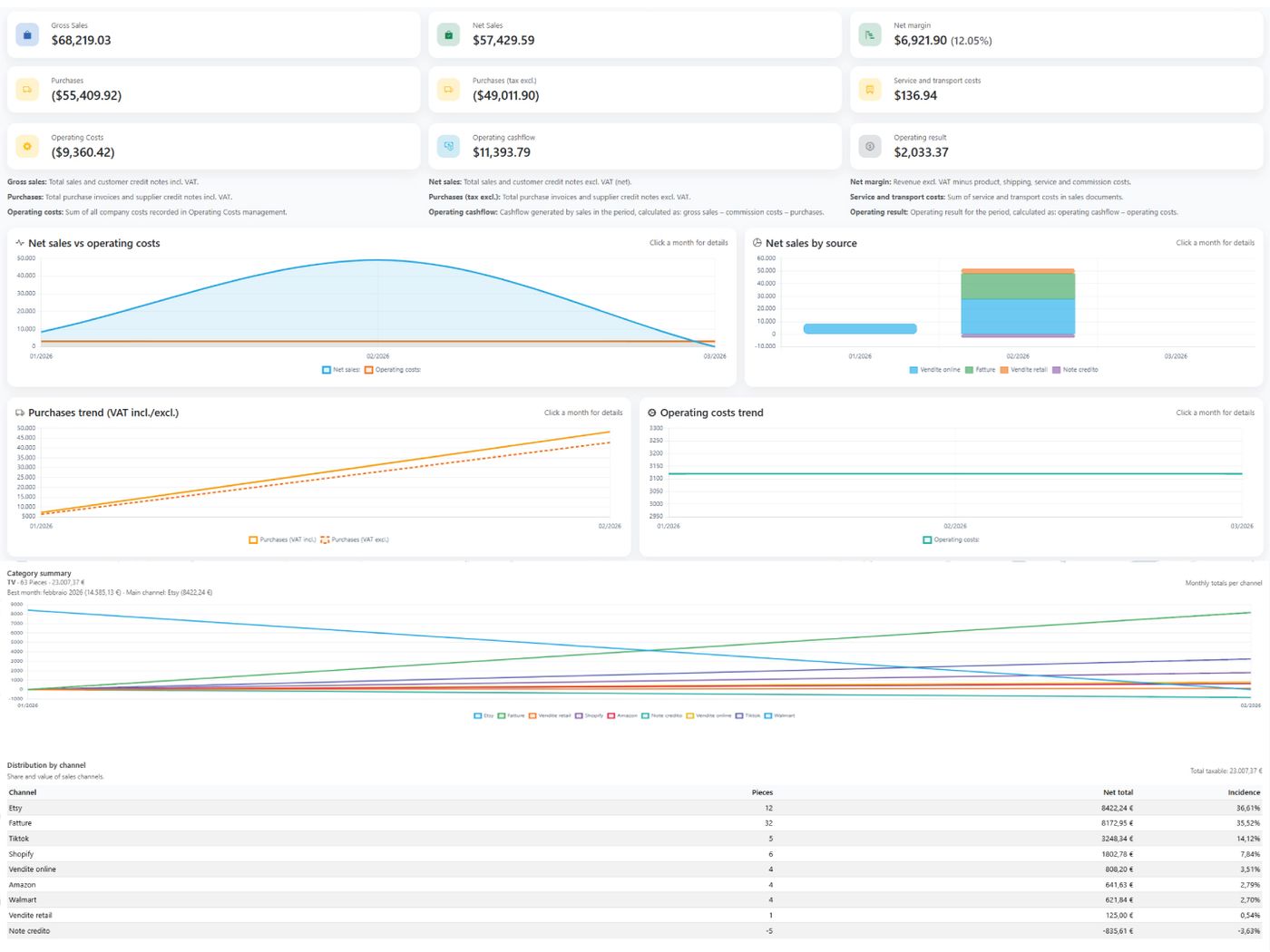Viewport: 1270px width, 952px height.
Task: Click the Gross Sales briefcase icon
Action: (x=27, y=34)
